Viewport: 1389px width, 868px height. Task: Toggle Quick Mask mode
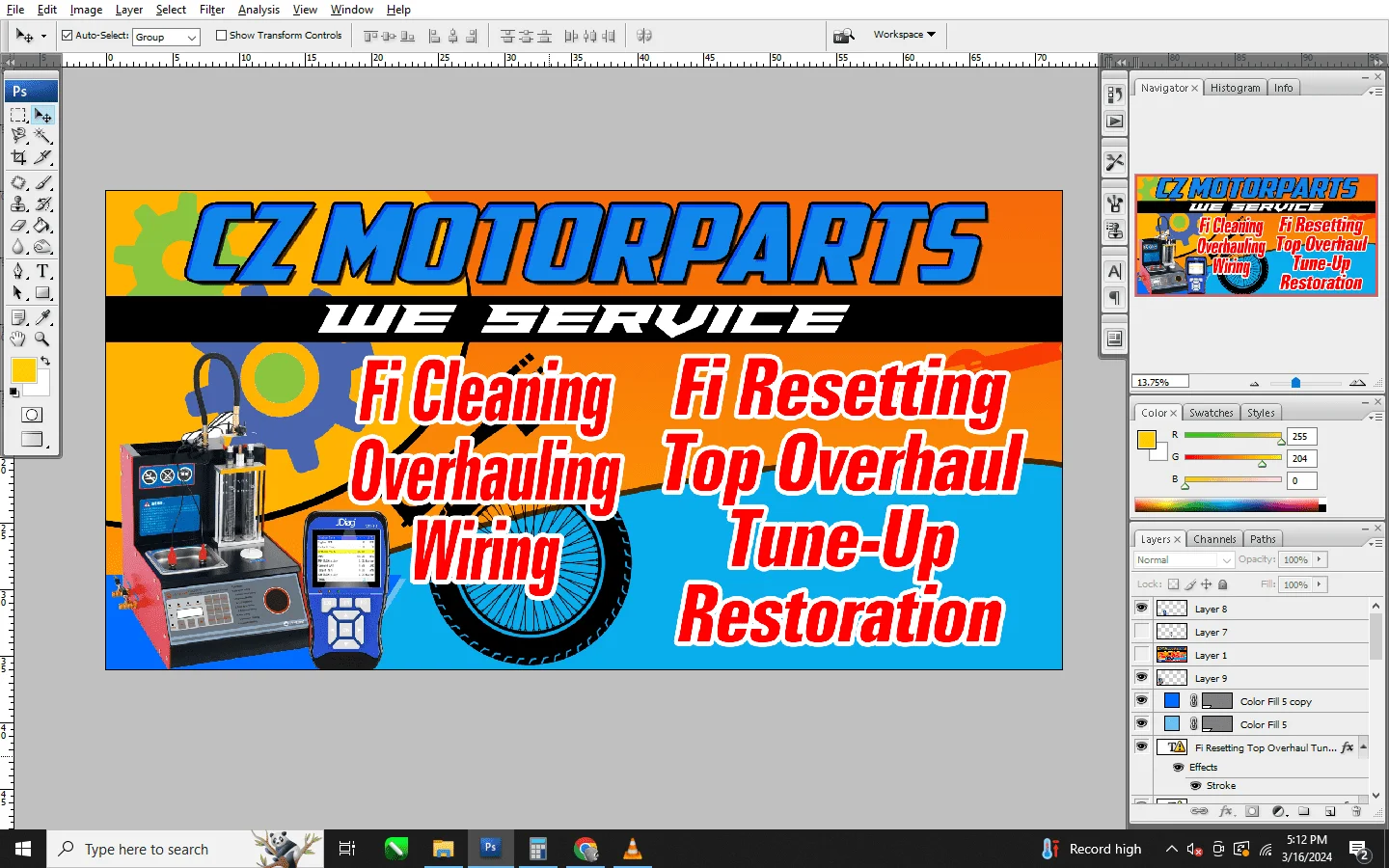click(x=32, y=415)
